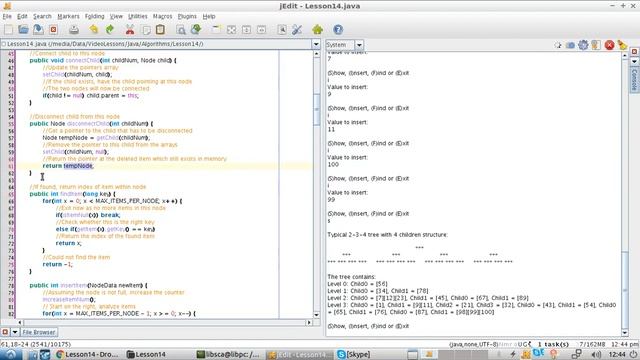Clear the Console with the broom icon
Viewport: 640px width, 360px height.
tap(622, 45)
